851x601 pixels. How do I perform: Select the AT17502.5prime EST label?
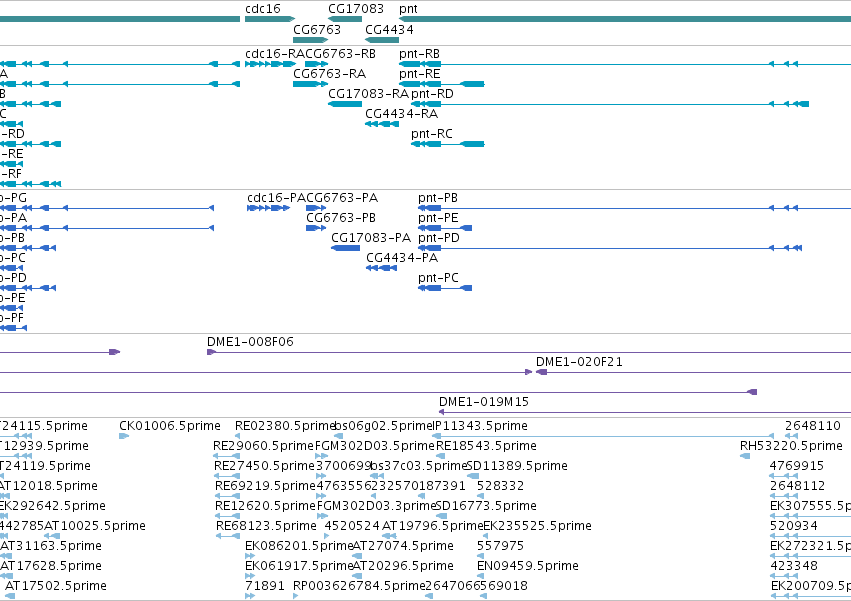coord(56,586)
